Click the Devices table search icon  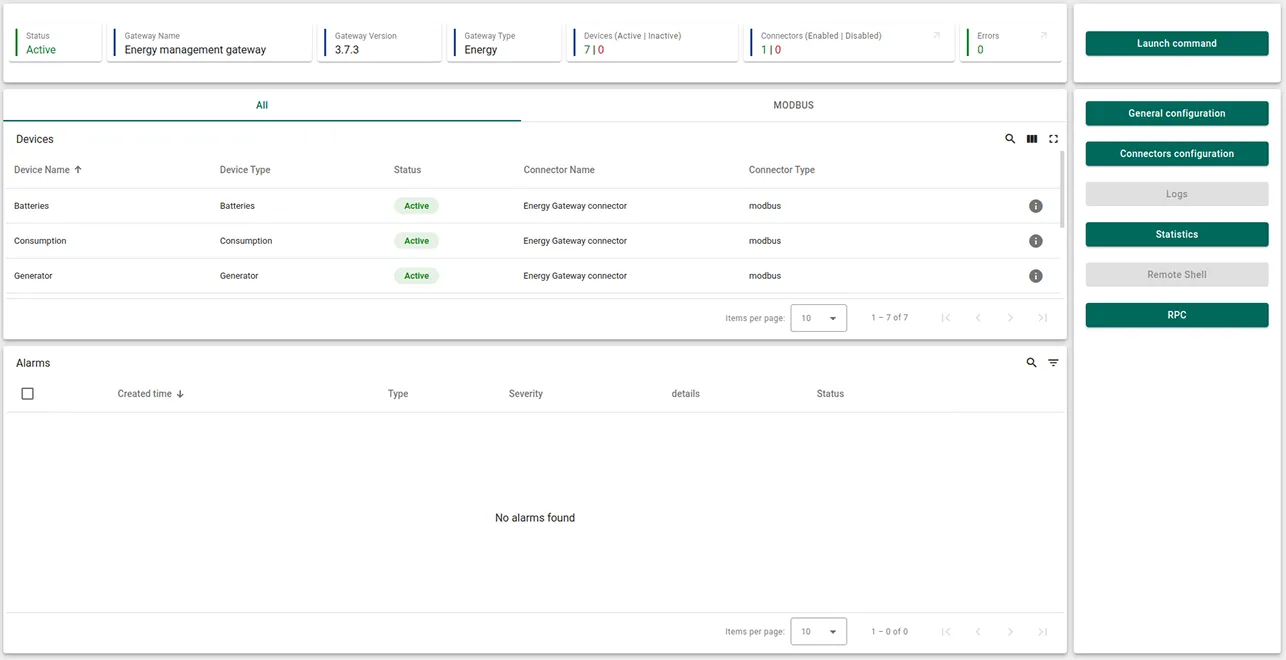point(1010,139)
